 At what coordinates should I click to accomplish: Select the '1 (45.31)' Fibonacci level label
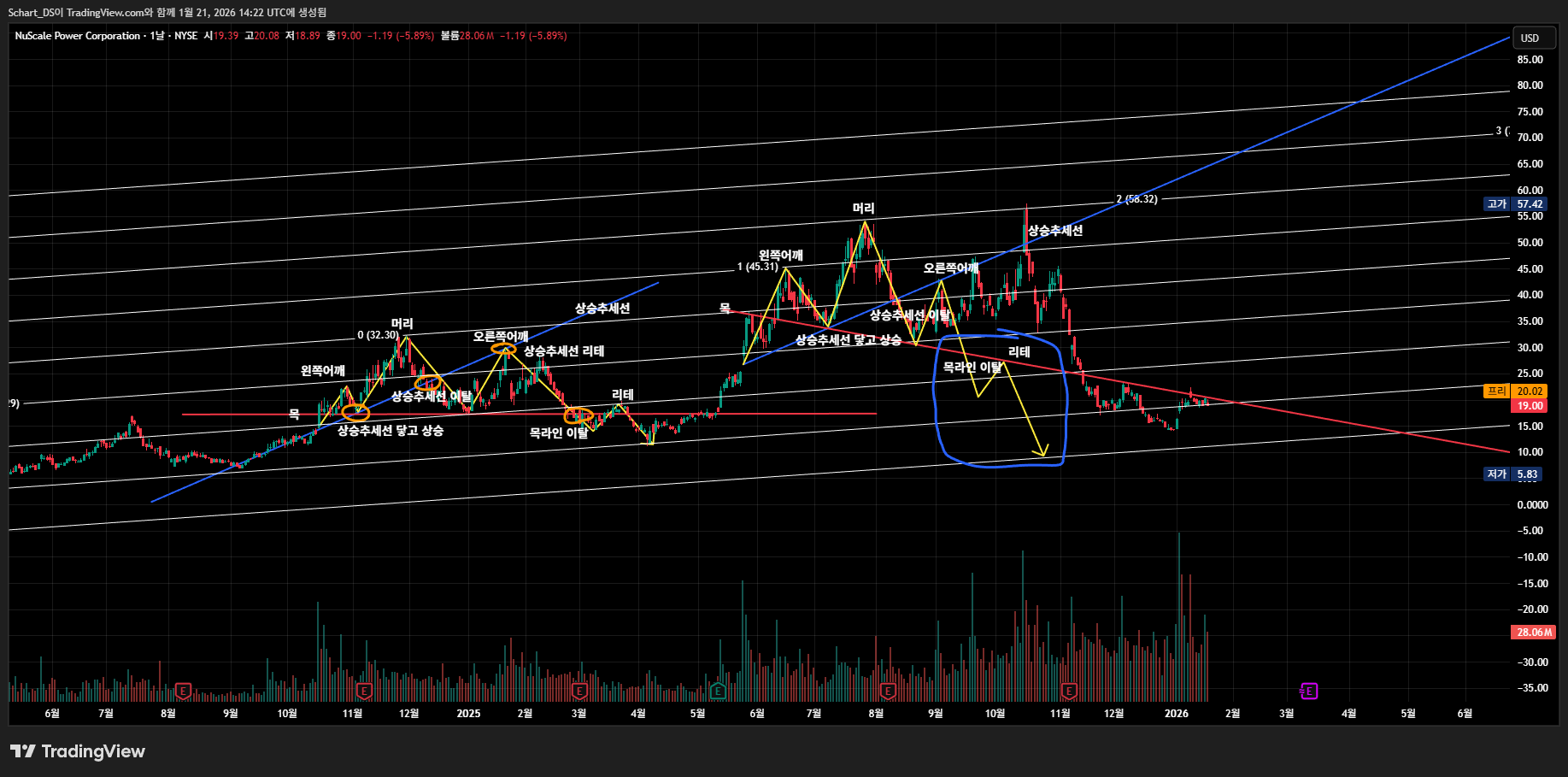click(x=758, y=267)
